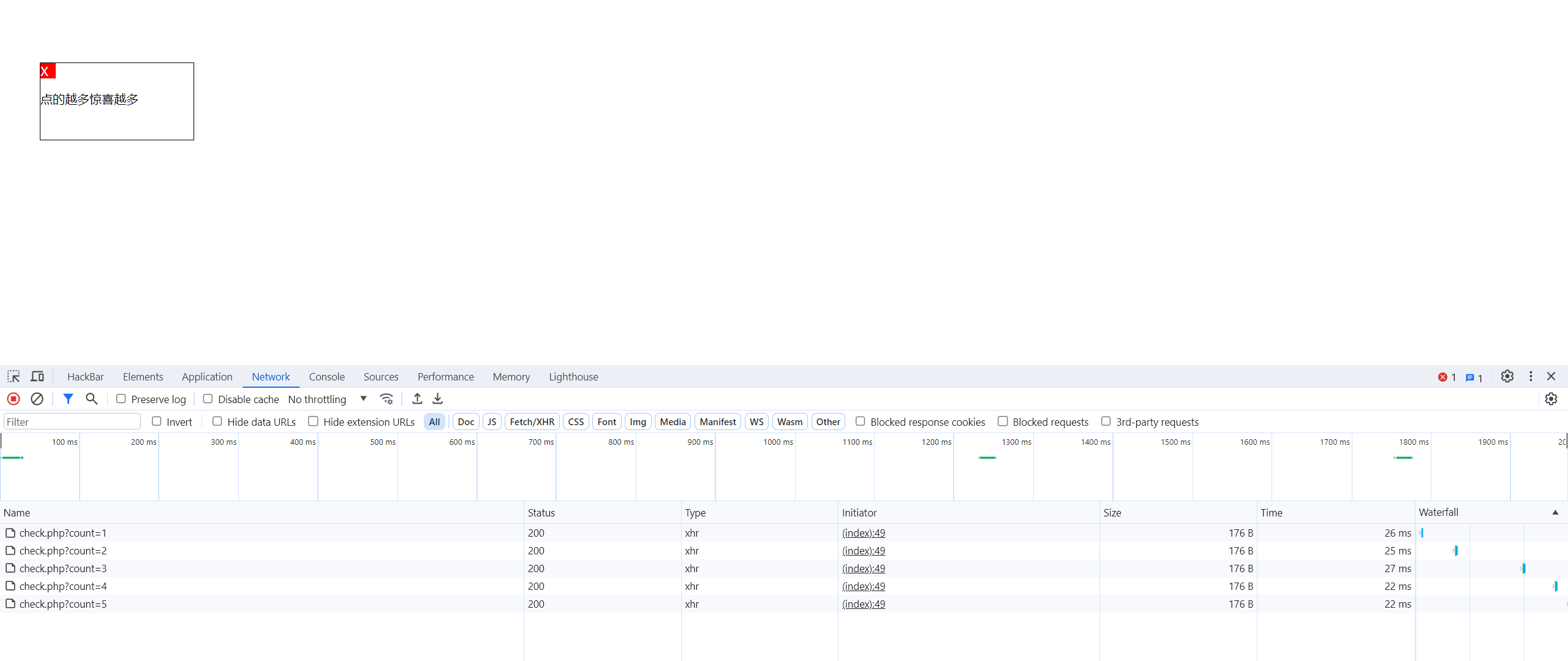The width and height of the screenshot is (1568, 661).
Task: Filter requests by Doc type
Action: 466,421
